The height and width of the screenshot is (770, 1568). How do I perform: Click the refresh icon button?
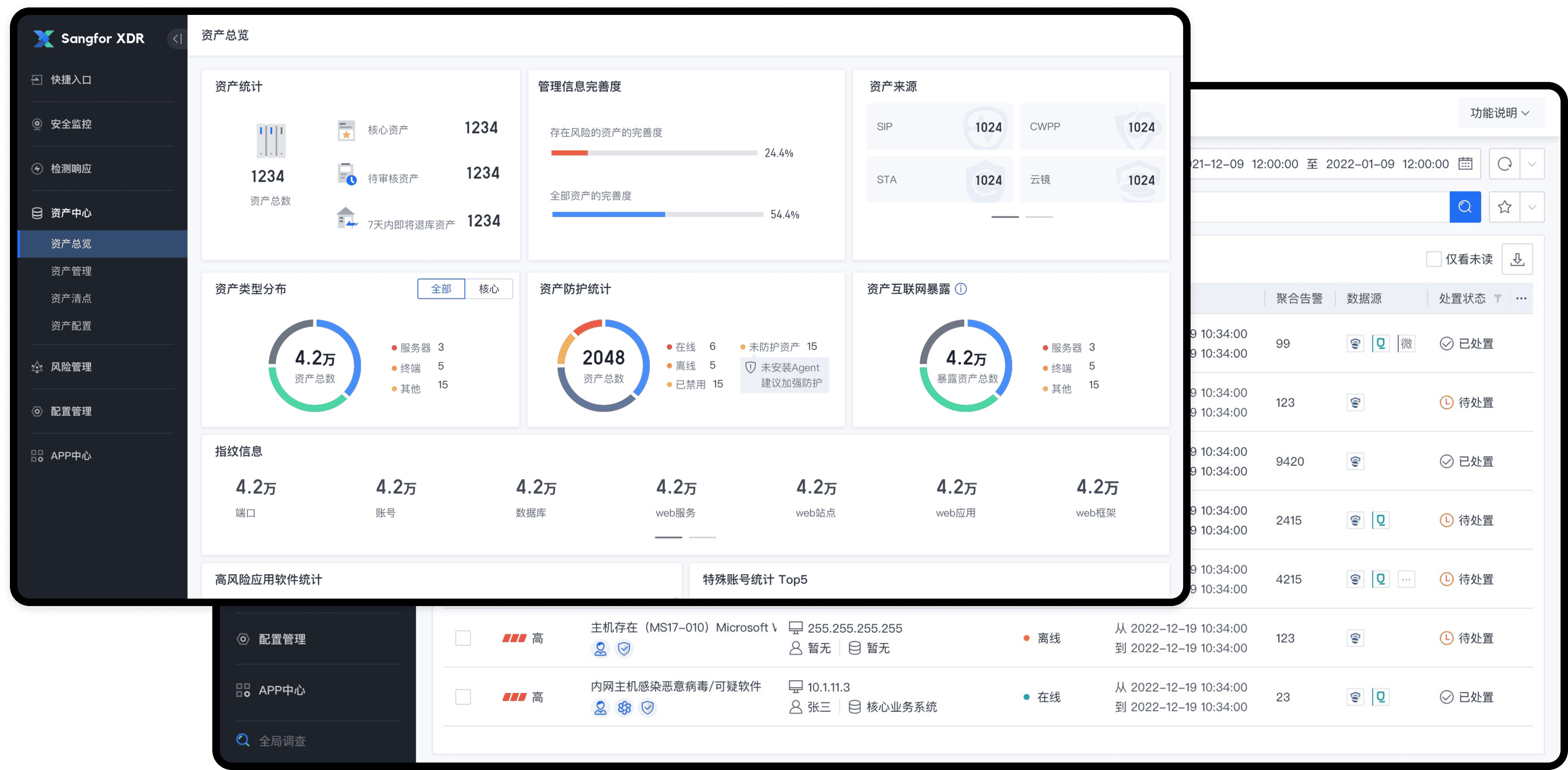click(x=1504, y=164)
